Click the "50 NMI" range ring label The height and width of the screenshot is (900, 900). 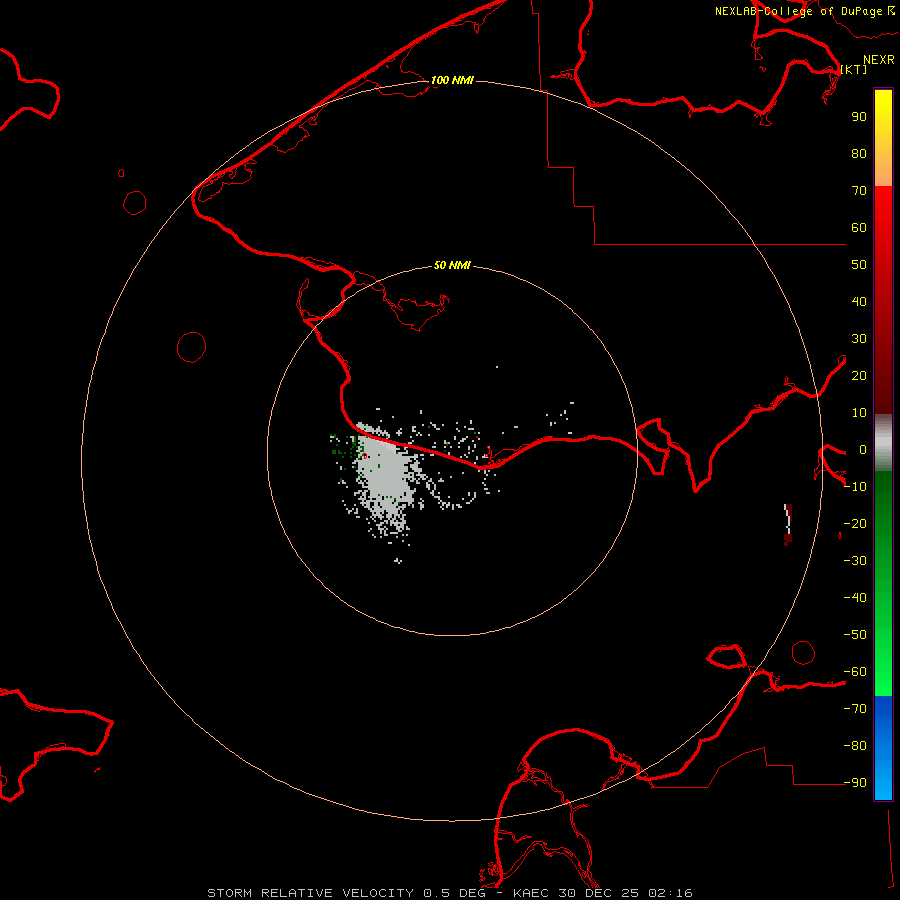tap(452, 265)
